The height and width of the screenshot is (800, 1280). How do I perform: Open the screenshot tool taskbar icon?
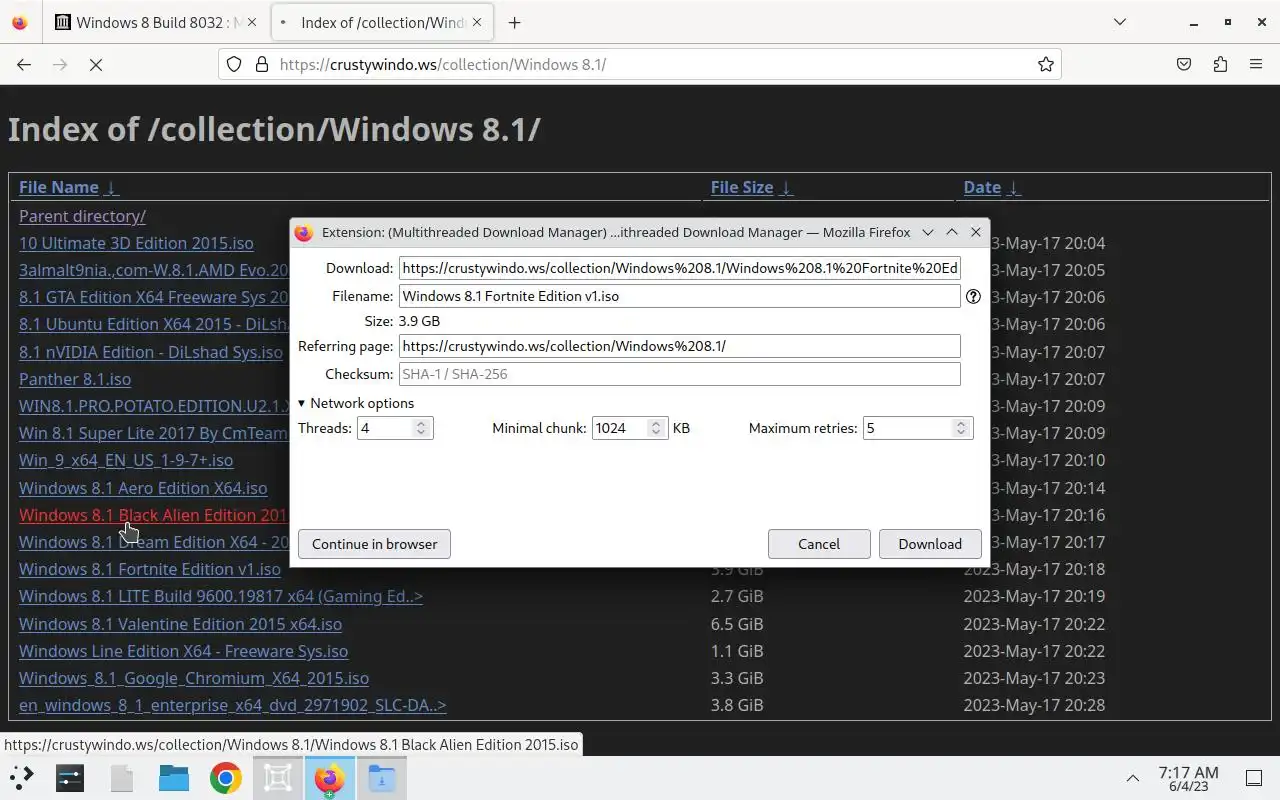(x=278, y=777)
